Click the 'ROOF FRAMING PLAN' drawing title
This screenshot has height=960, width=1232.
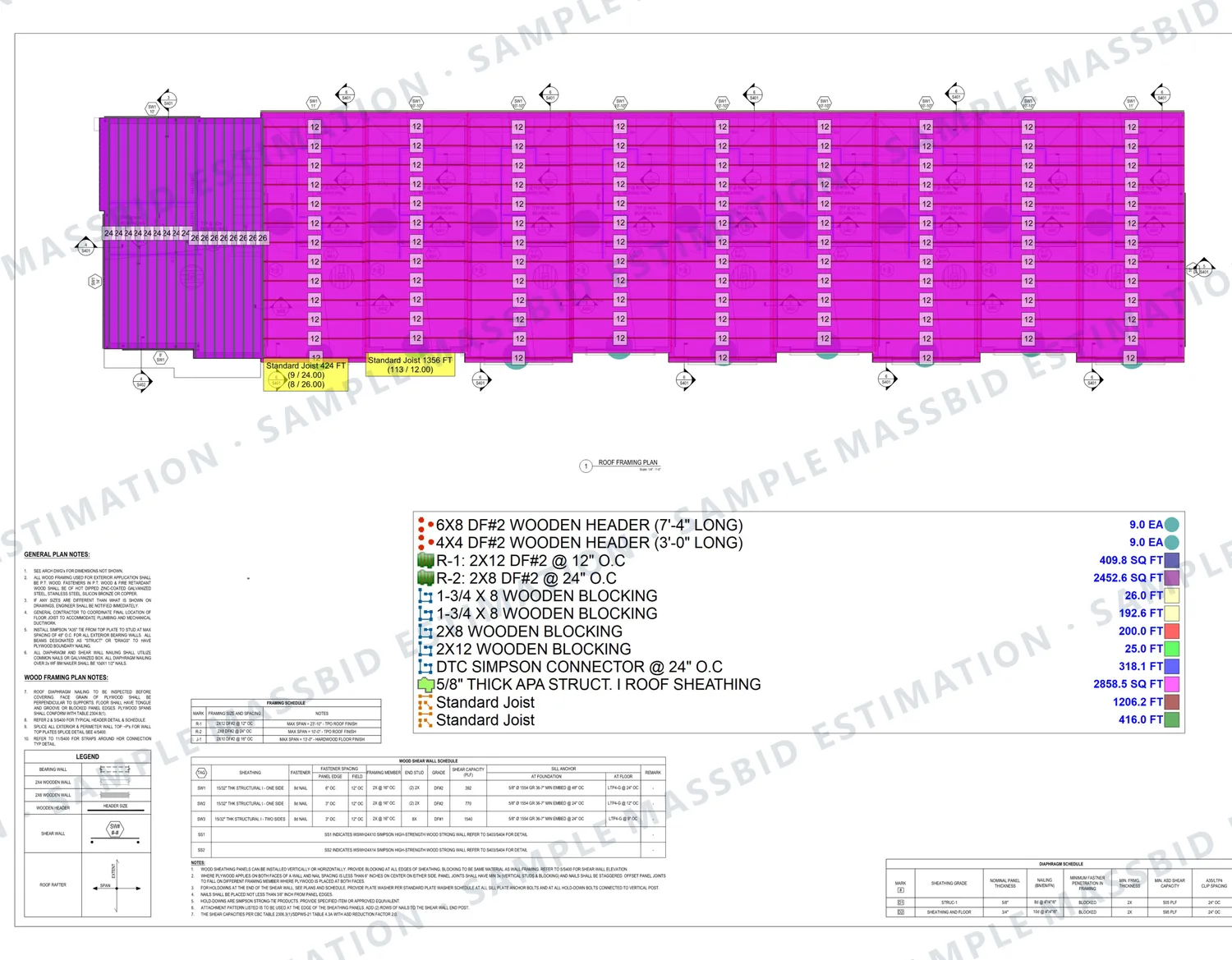coord(627,463)
